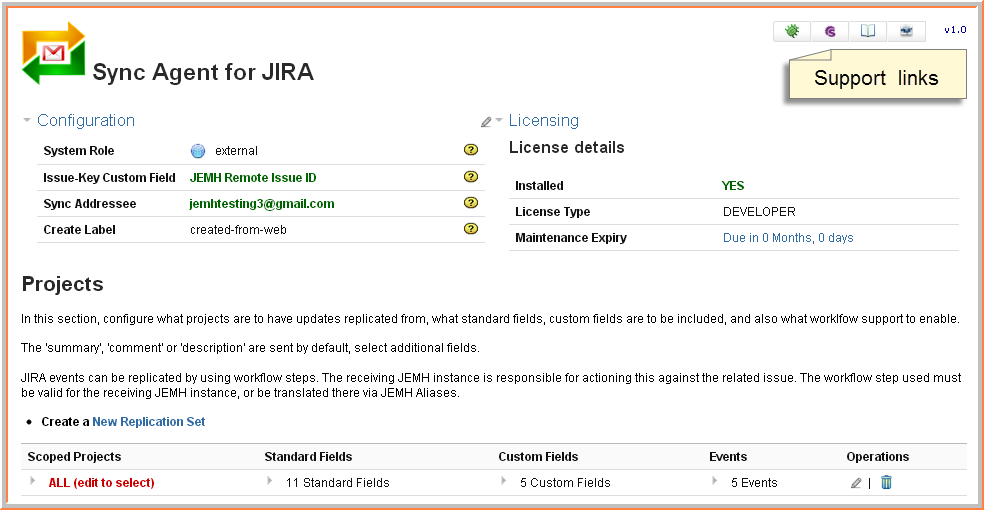Click the Configuration section heading
This screenshot has width=984, height=510.
pyautogui.click(x=86, y=120)
